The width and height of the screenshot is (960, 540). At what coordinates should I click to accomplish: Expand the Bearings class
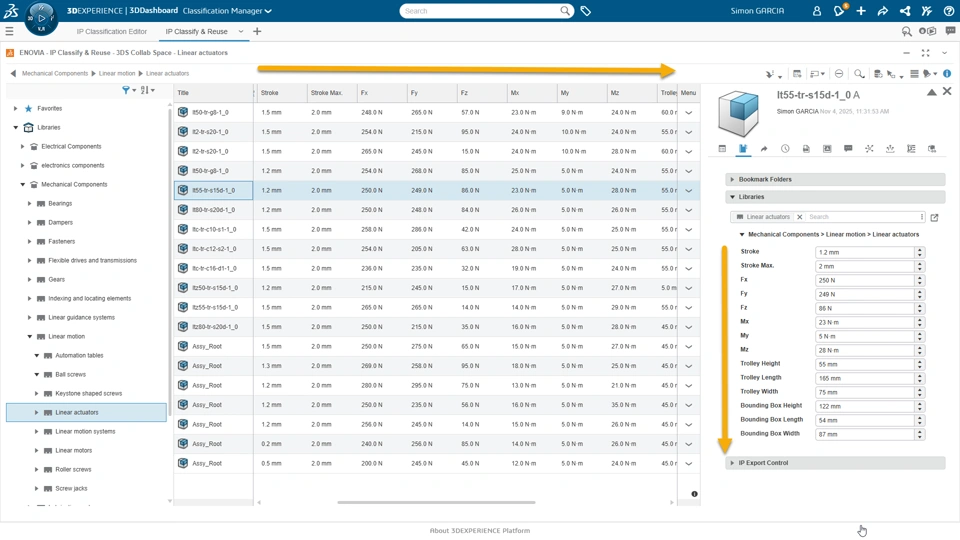[x=29, y=203]
